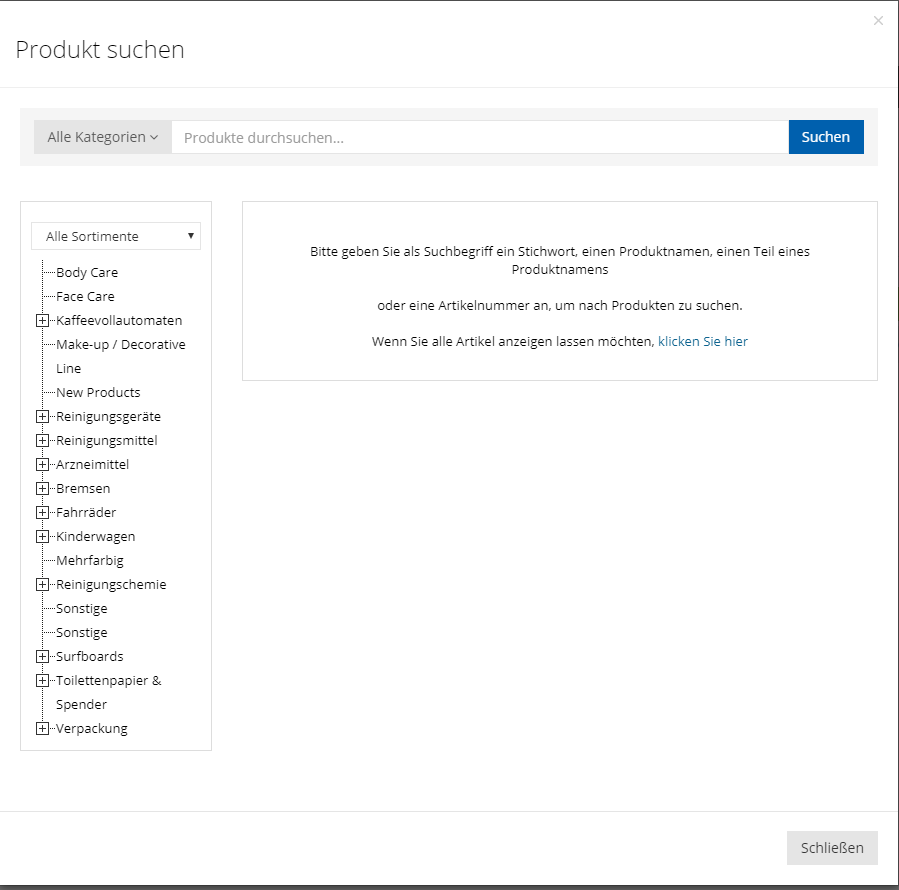
Task: Focus the 'Produkte durchsuchen' search field
Action: point(480,137)
